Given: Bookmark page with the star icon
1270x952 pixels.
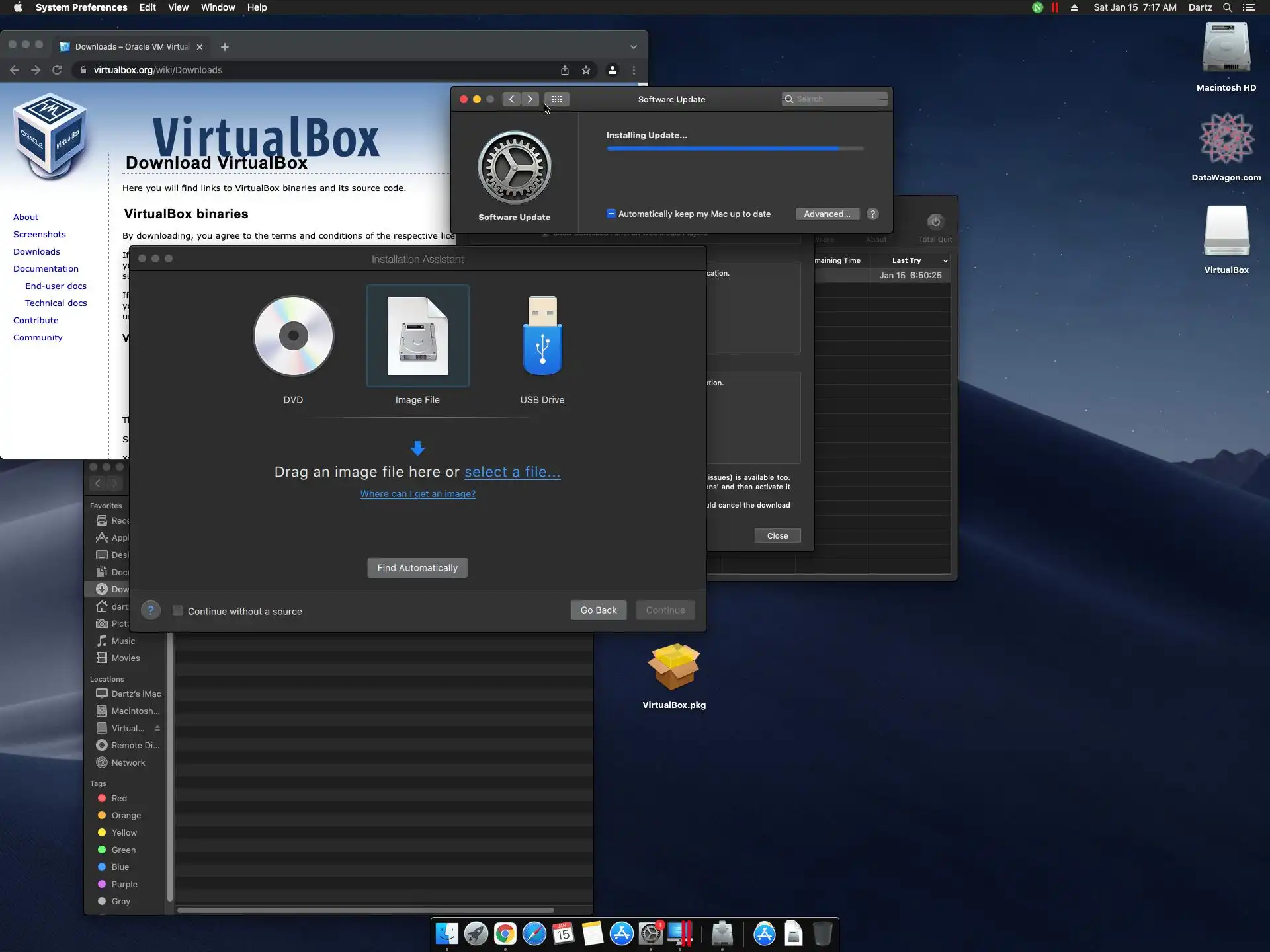Looking at the screenshot, I should (585, 70).
